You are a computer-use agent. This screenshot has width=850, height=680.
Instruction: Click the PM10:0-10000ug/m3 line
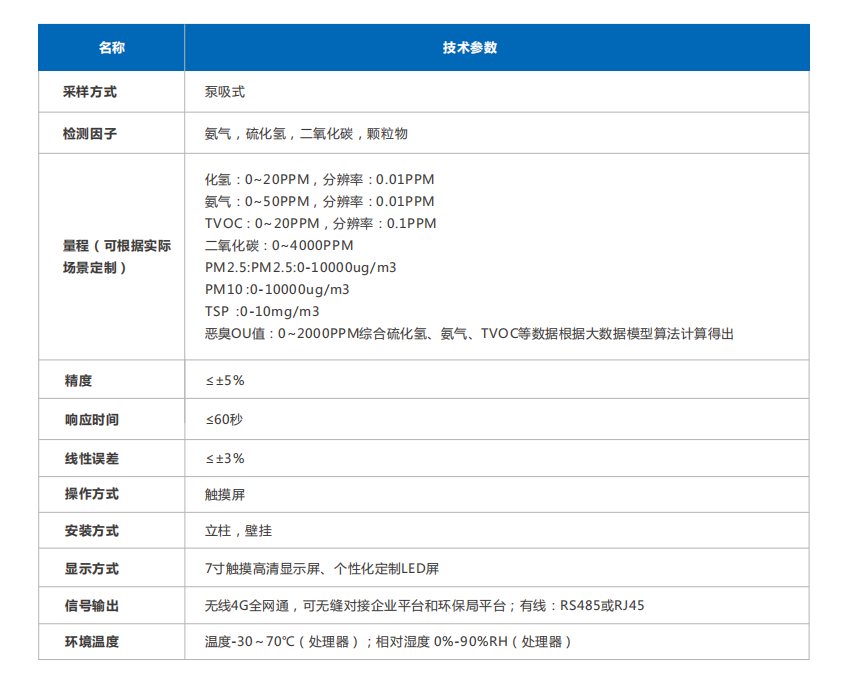(x=277, y=289)
